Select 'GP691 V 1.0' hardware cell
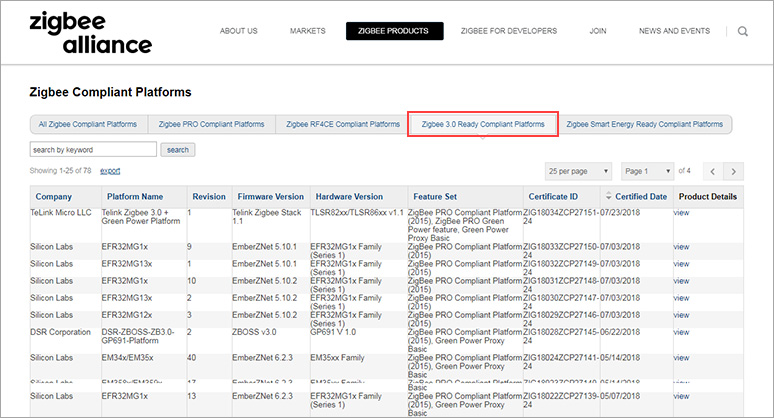 pyautogui.click(x=335, y=332)
